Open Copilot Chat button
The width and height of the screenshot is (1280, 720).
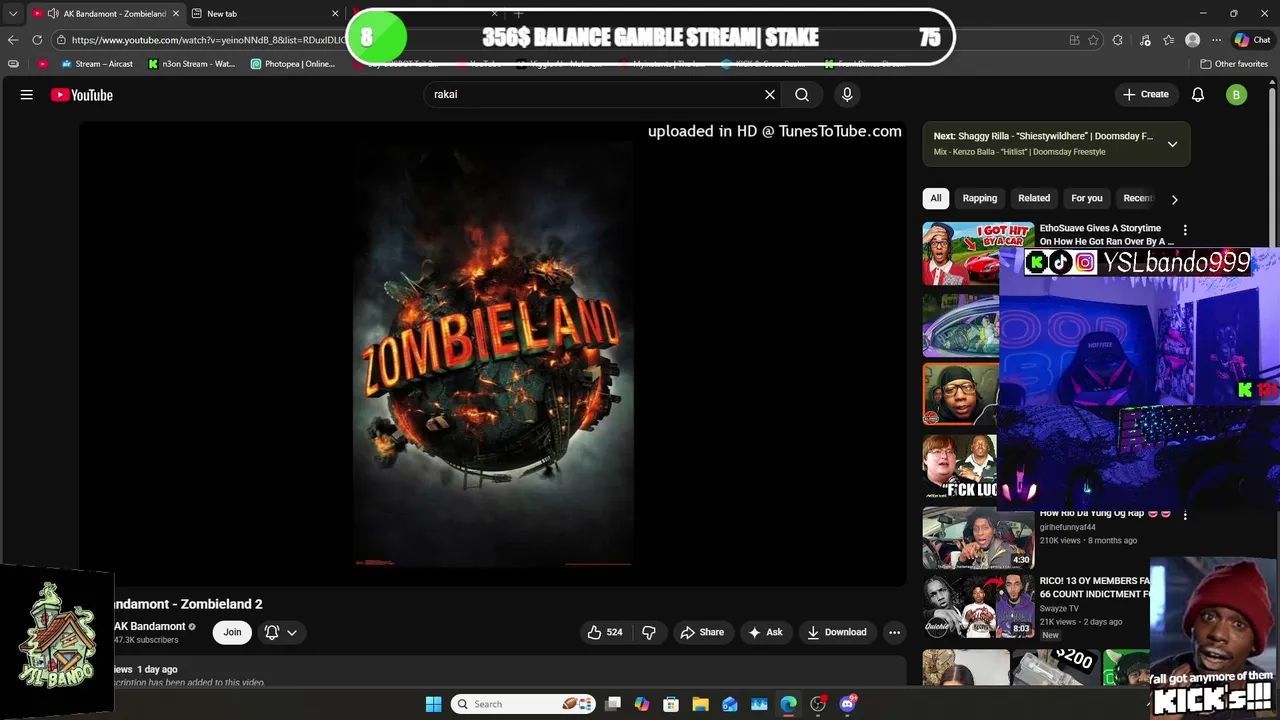[1253, 40]
